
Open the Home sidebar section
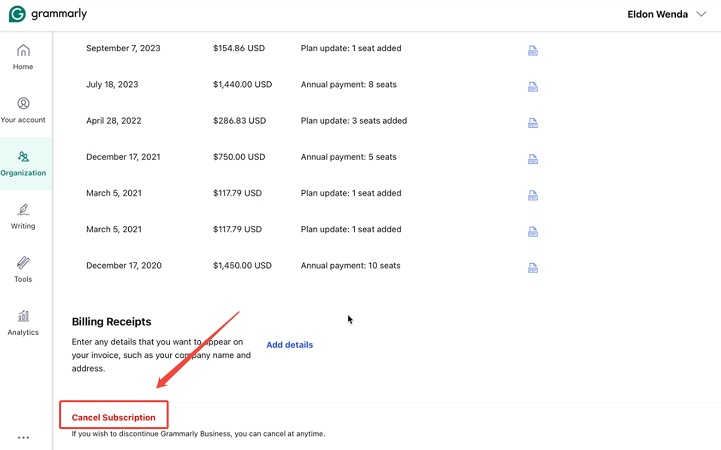coord(23,57)
